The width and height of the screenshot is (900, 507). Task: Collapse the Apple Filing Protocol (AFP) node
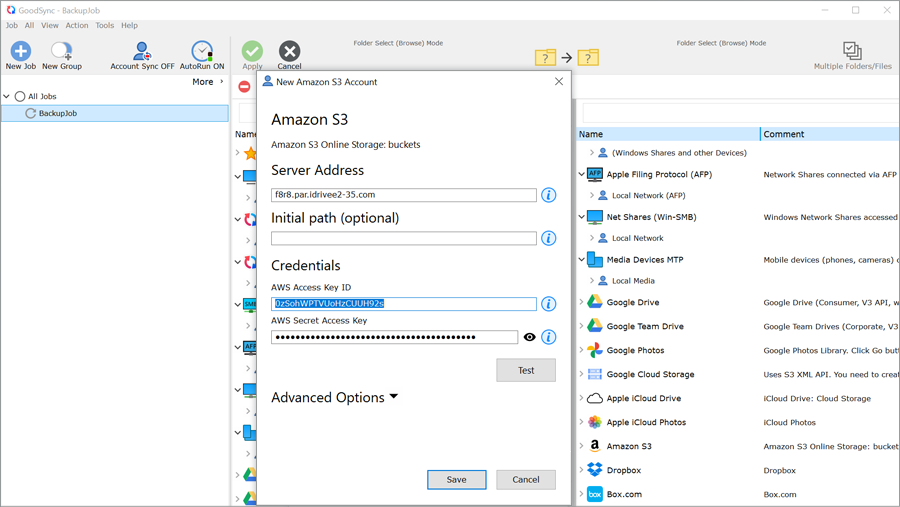(x=581, y=174)
